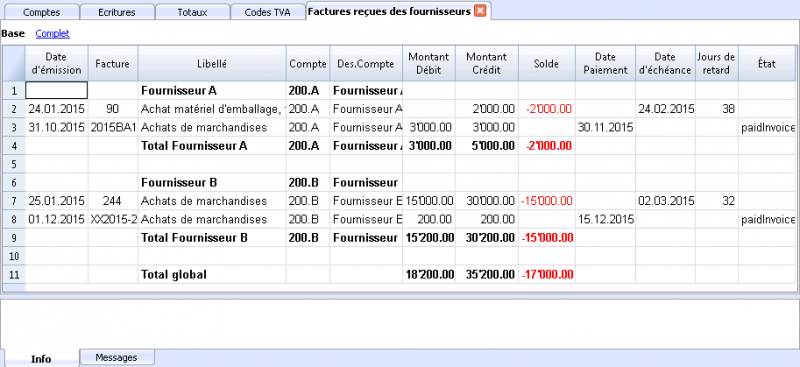Go to the Totaux tab

pyautogui.click(x=192, y=13)
